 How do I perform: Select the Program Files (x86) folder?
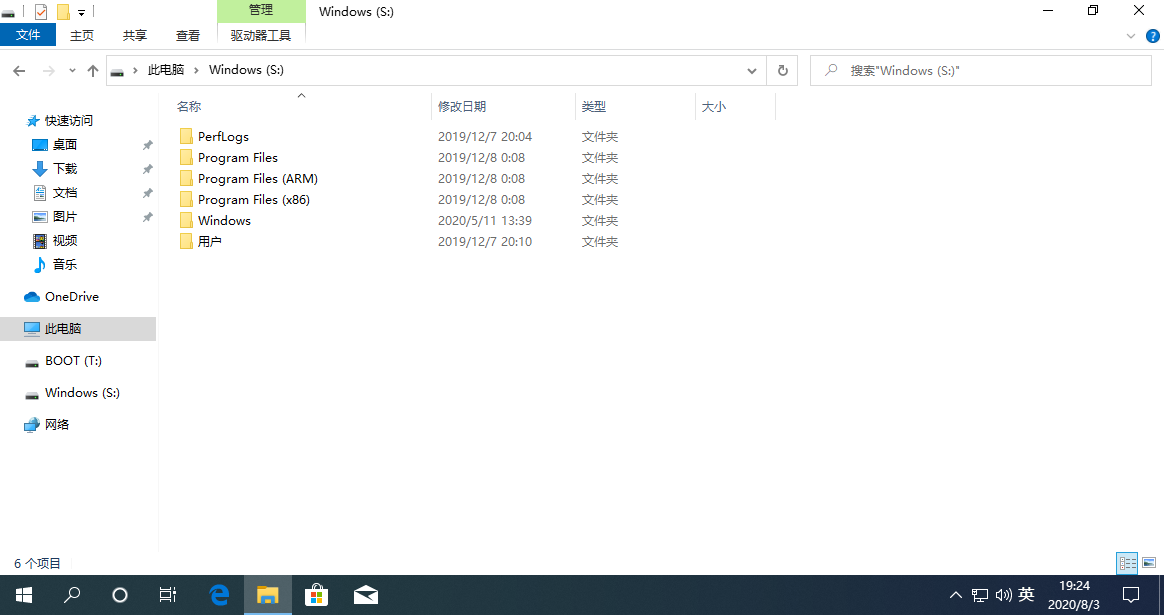click(x=254, y=199)
